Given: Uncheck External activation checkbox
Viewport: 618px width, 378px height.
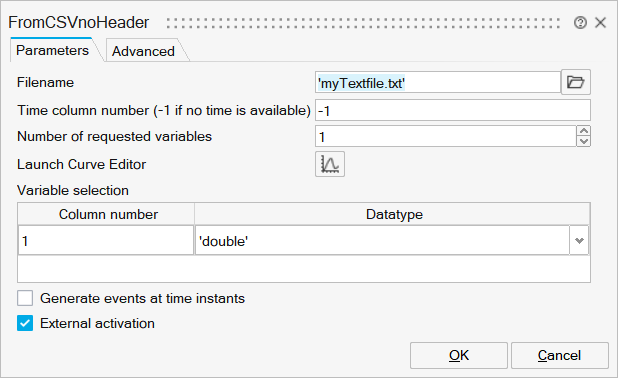Looking at the screenshot, I should pyautogui.click(x=25, y=323).
